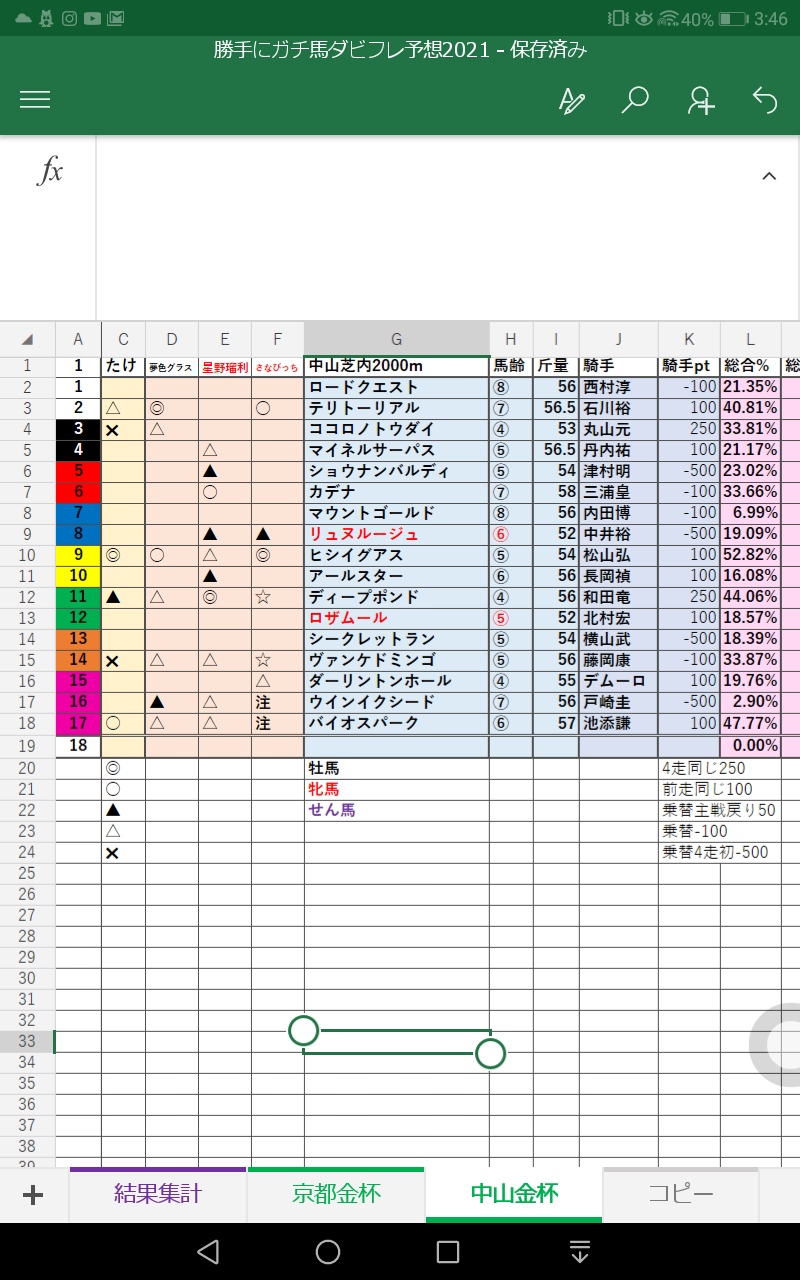
Task: Select the 斤量 header cell
Action: [555, 366]
